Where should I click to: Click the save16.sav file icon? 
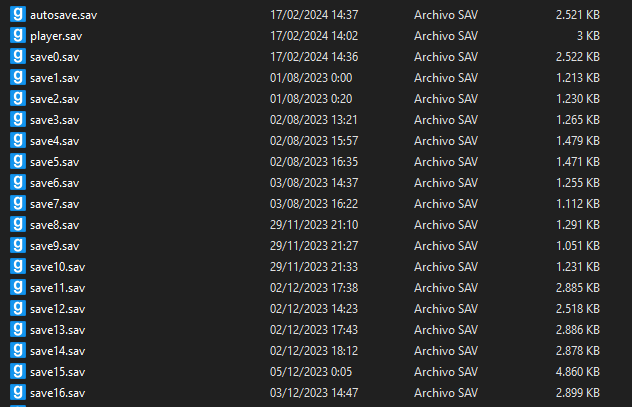click(18, 392)
